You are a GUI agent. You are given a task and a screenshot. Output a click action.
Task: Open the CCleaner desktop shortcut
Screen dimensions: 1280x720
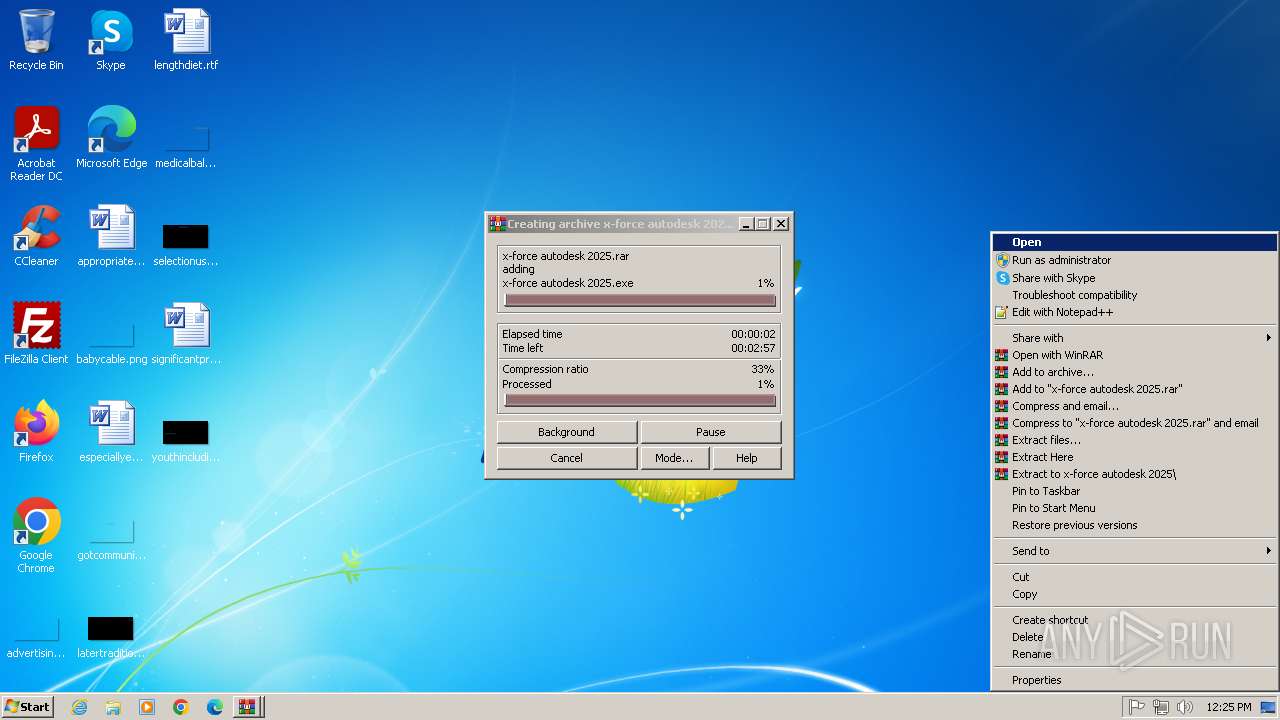click(x=36, y=236)
